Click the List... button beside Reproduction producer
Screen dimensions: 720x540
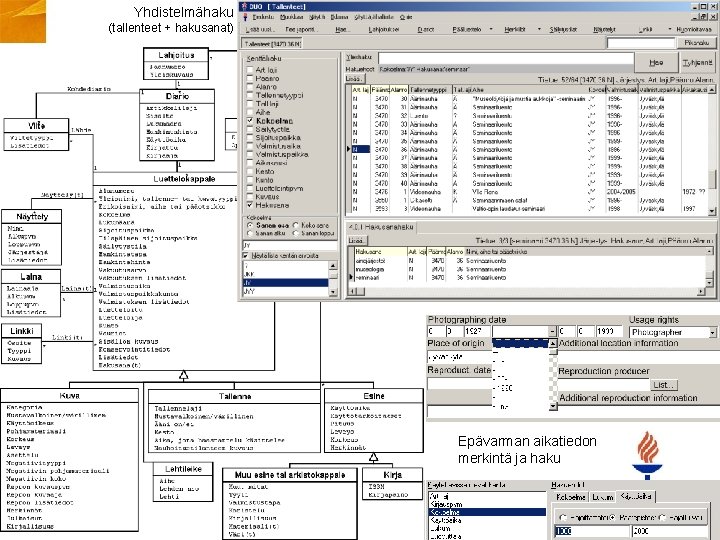tap(664, 385)
